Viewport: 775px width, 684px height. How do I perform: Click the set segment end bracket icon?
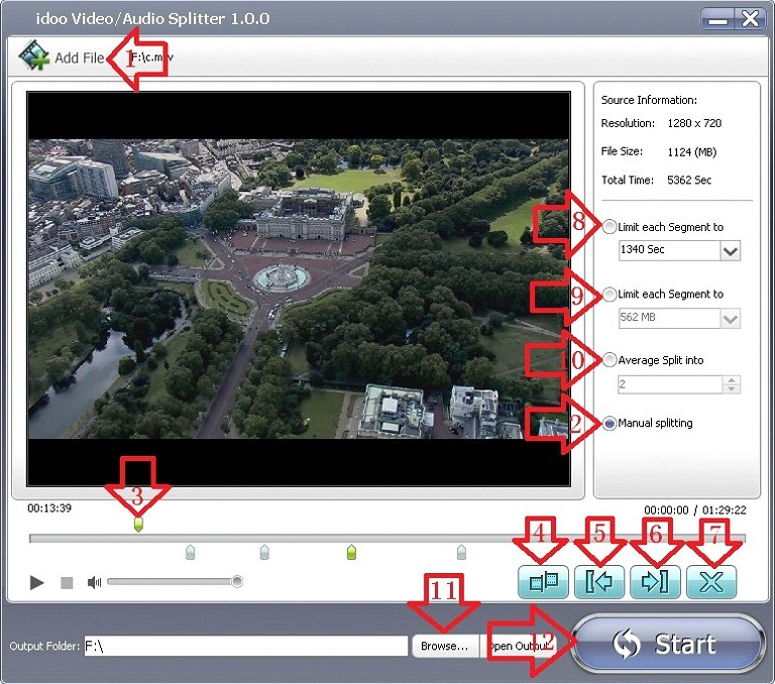pos(655,582)
